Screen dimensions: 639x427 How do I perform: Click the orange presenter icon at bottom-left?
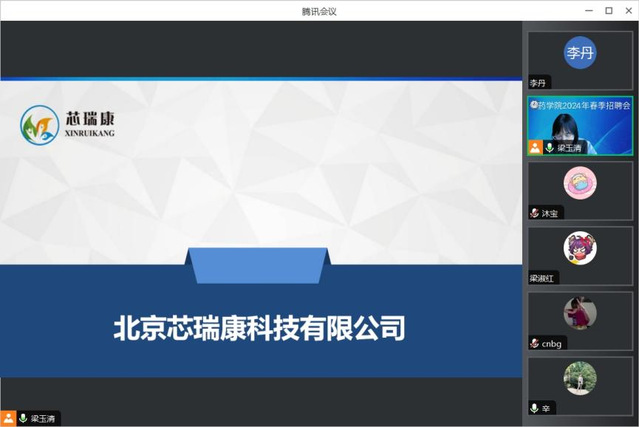(8, 418)
